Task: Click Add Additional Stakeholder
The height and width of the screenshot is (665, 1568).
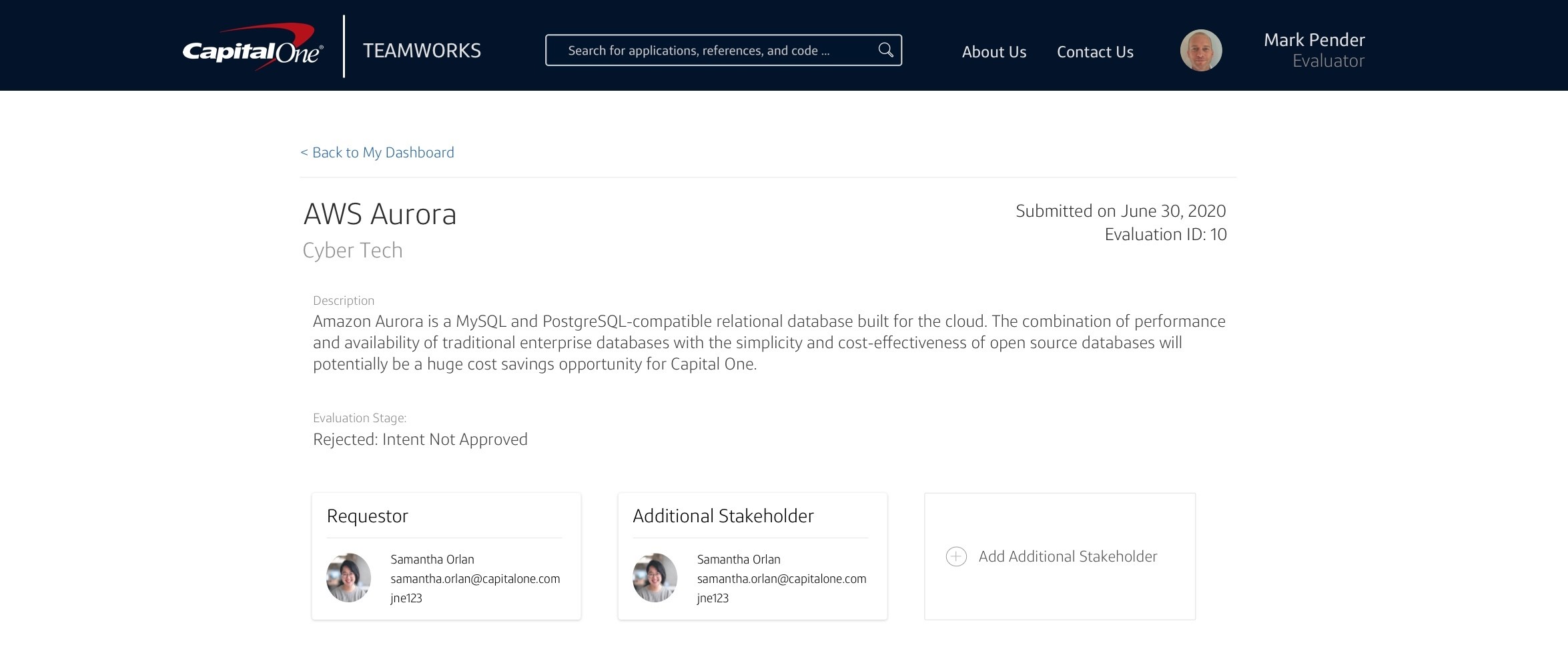Action: (x=1068, y=556)
